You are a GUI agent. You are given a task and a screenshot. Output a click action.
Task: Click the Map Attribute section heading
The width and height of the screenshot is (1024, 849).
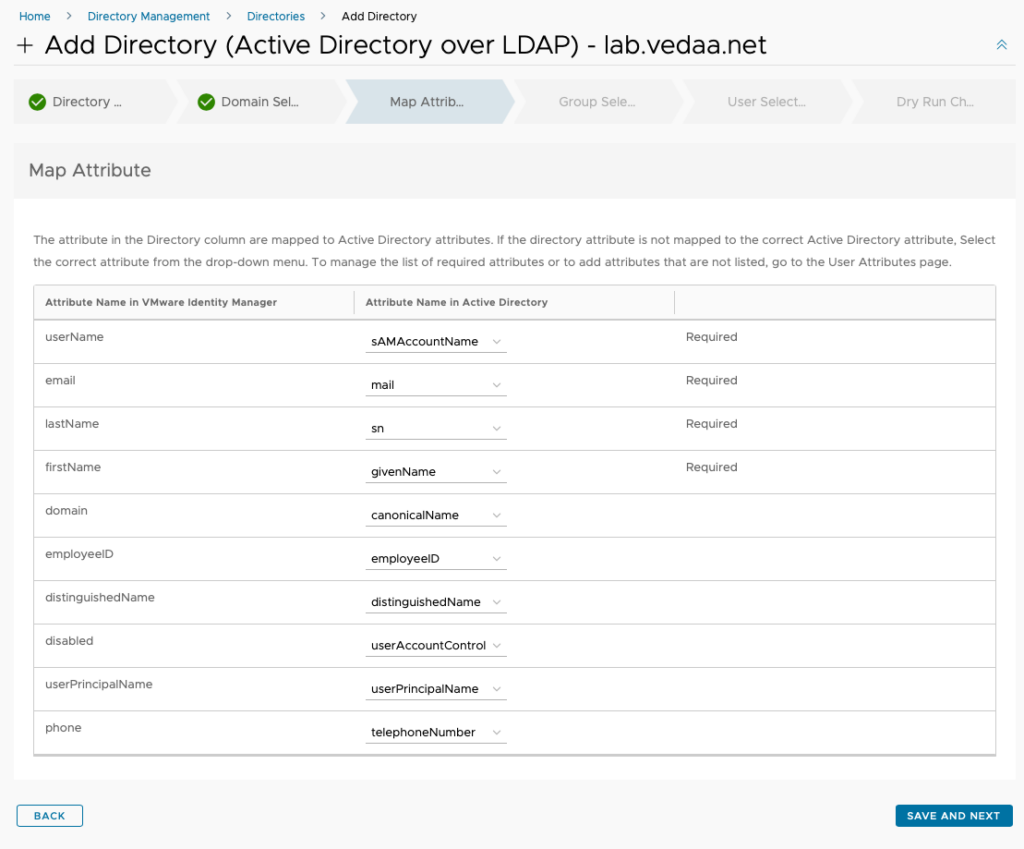click(90, 170)
